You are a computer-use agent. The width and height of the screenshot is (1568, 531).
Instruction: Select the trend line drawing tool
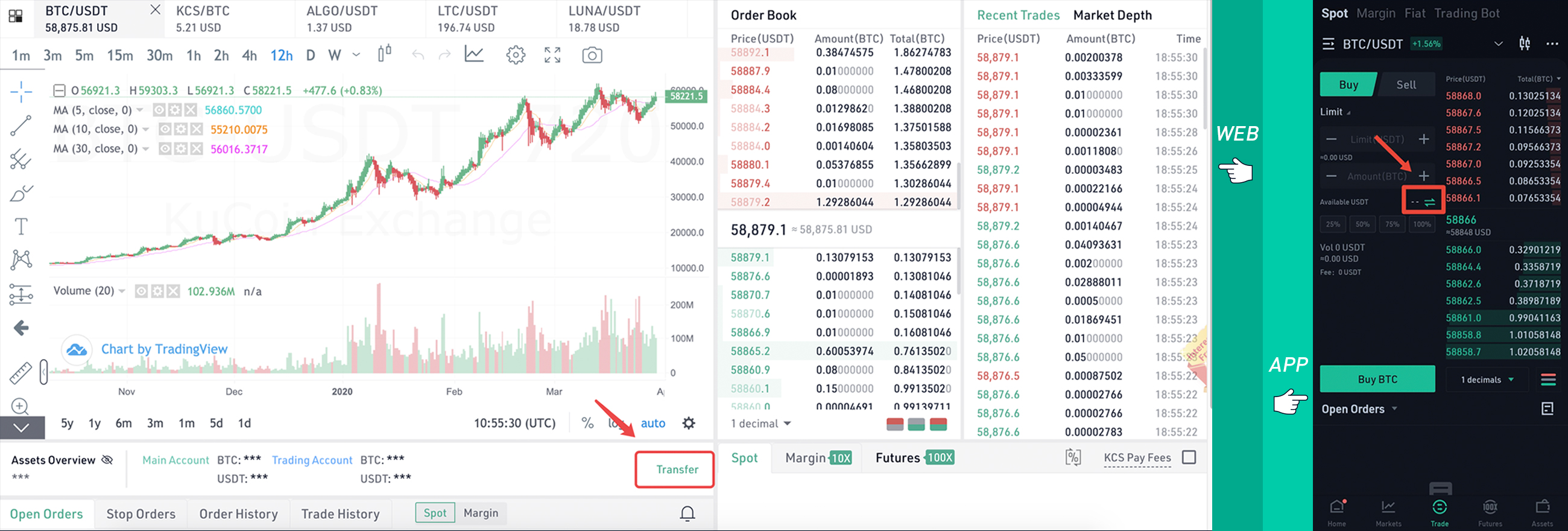(21, 126)
